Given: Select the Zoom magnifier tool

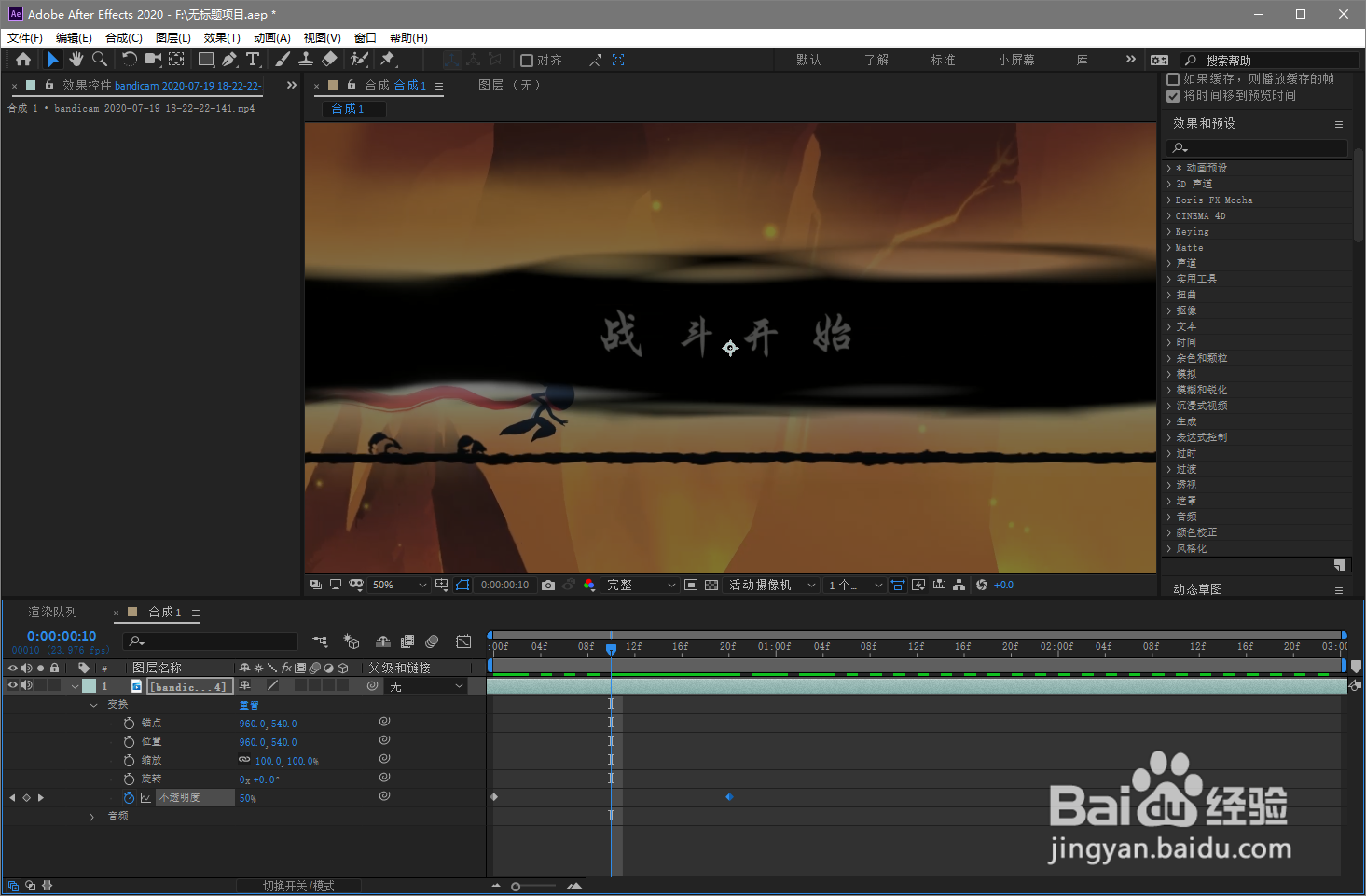Looking at the screenshot, I should click(99, 60).
